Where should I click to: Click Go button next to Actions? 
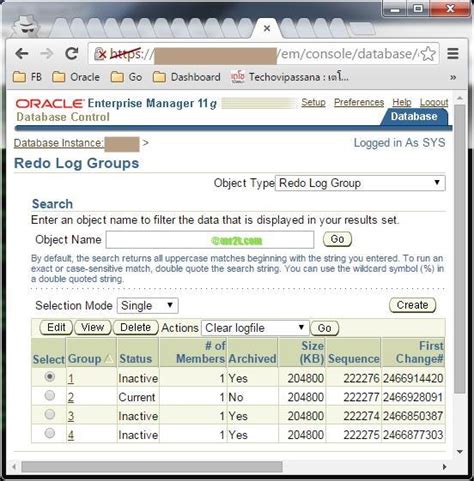[325, 328]
